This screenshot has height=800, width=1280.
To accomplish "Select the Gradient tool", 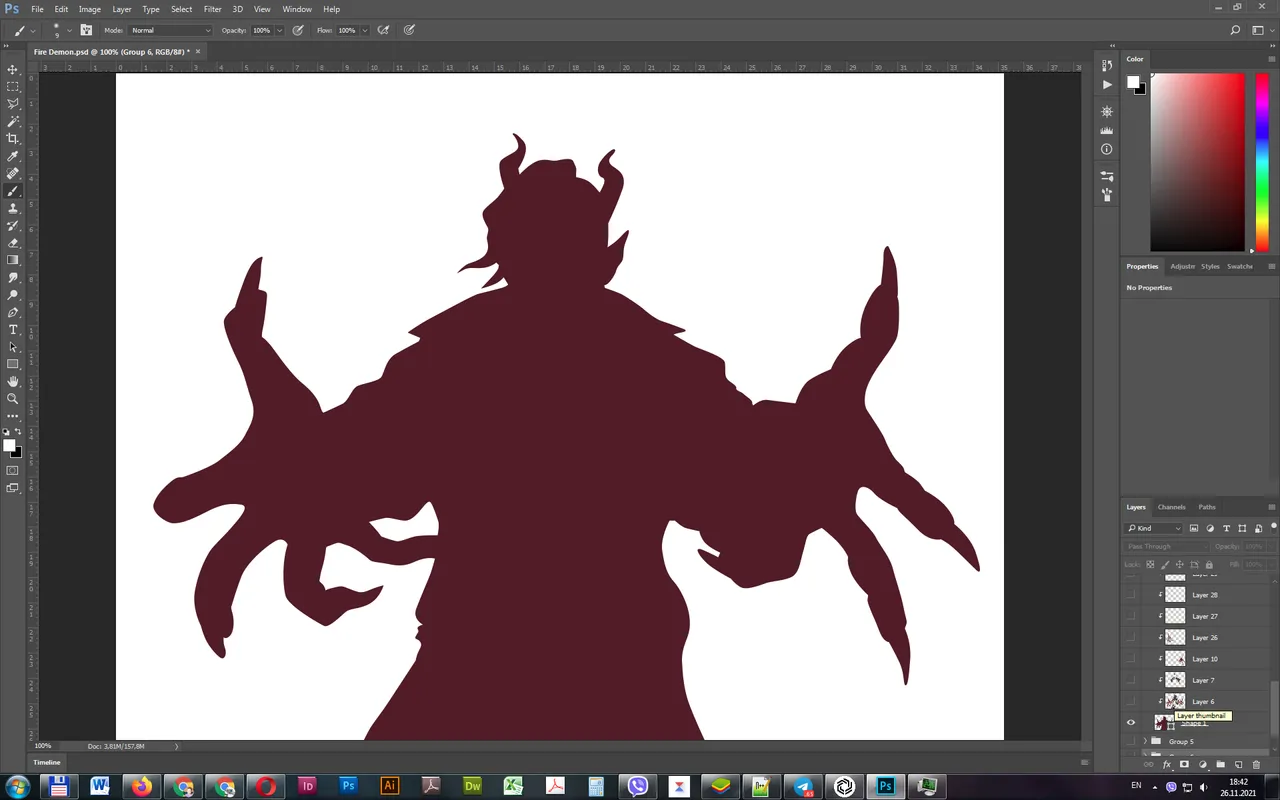I will pos(13,260).
